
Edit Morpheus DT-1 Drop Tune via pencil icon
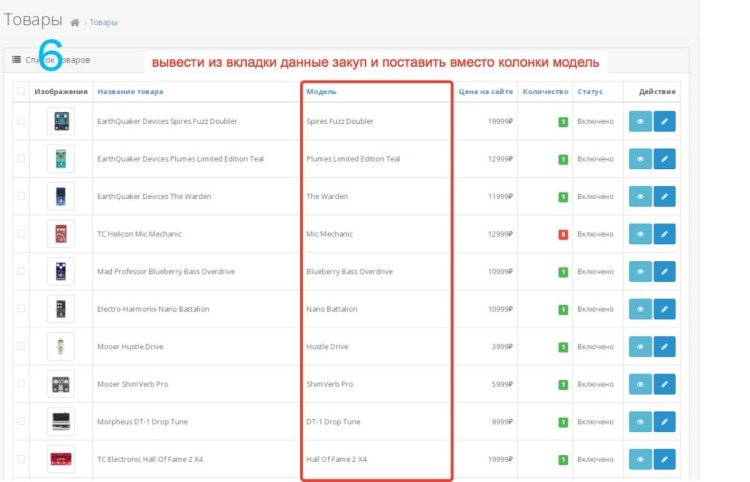tap(664, 422)
